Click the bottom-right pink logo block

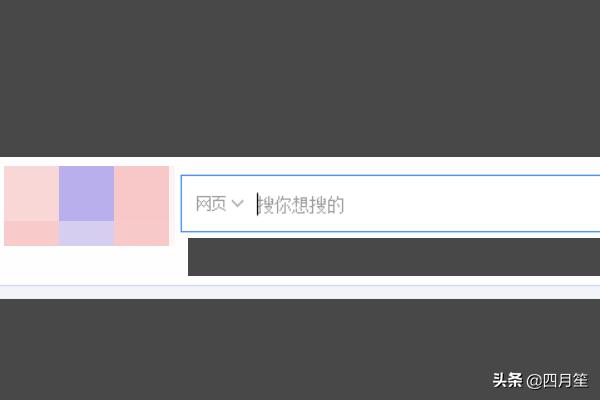tap(141, 233)
